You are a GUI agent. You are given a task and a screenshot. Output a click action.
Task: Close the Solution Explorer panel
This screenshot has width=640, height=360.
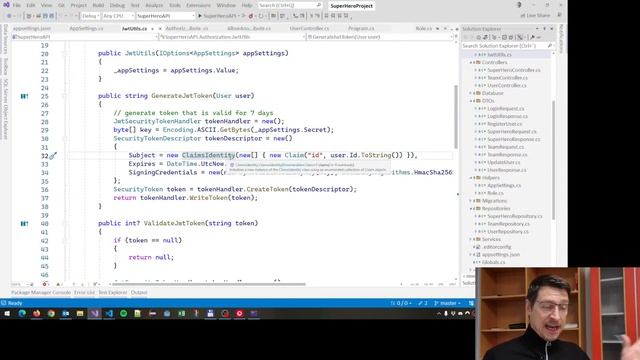(552, 29)
